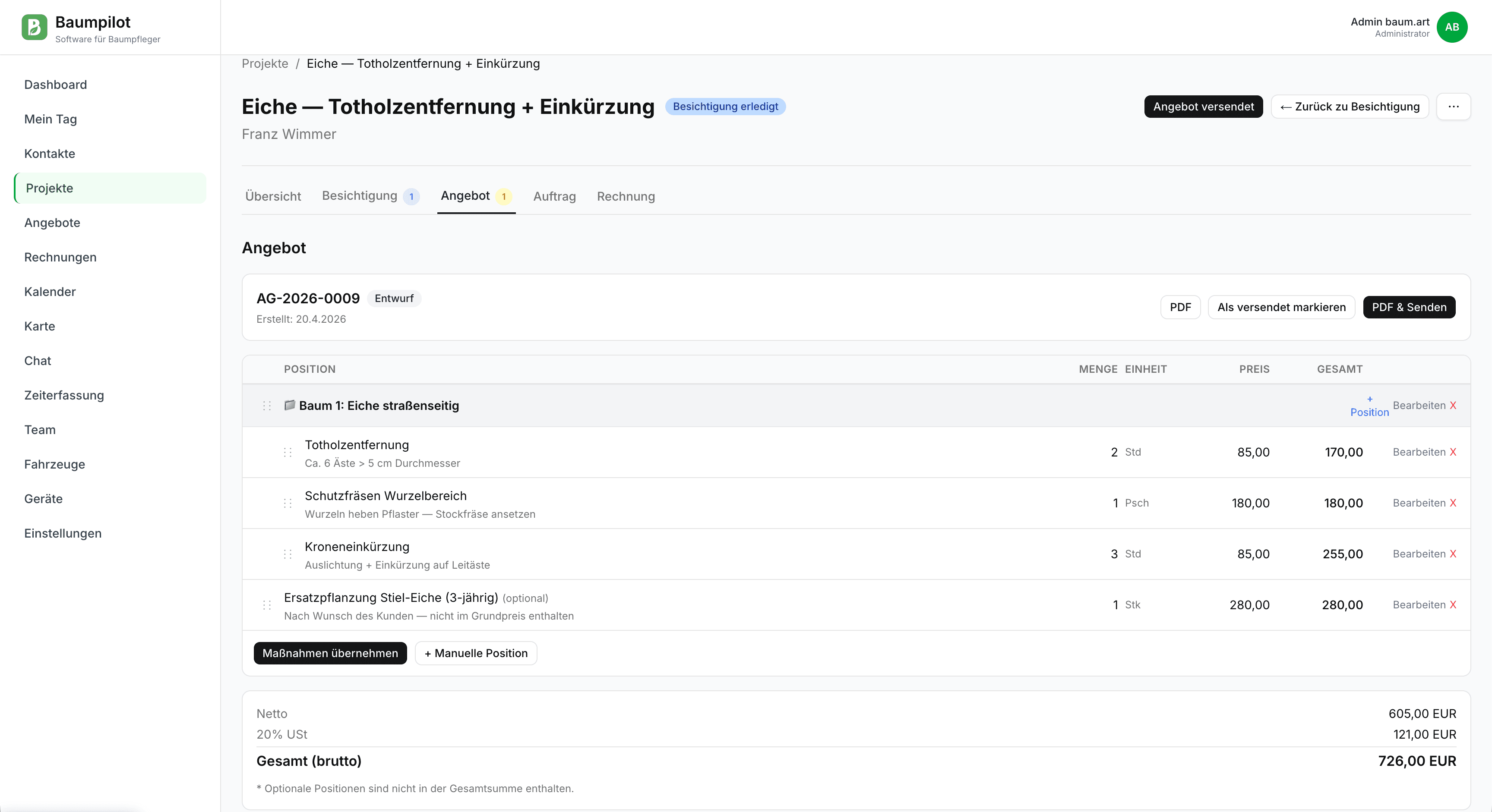Add a Manuelle Position
The height and width of the screenshot is (812, 1492).
pos(475,653)
